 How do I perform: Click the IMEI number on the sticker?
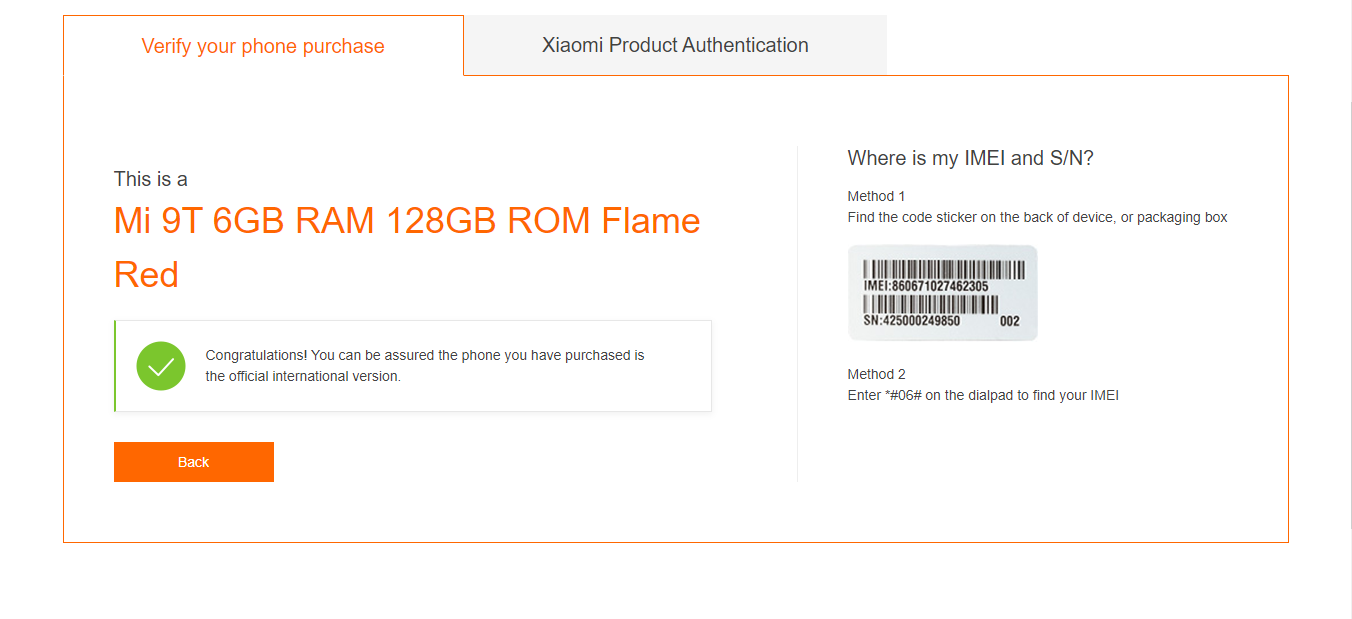click(926, 286)
